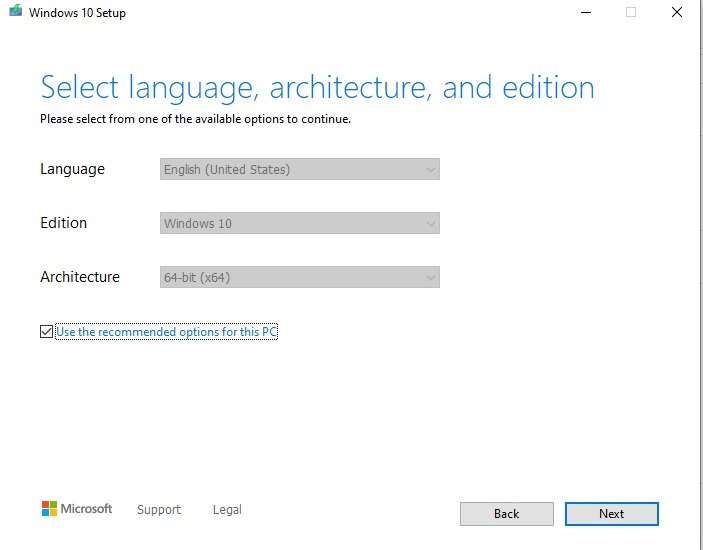Viewport: 703px width, 550px height.
Task: Open the Language dropdown
Action: click(x=299, y=169)
